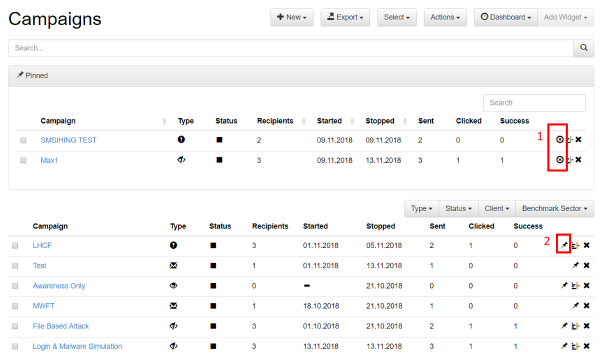Viewport: 600px width, 360px height.
Task: Click the envelope type icon of Test
Action: tap(173, 265)
